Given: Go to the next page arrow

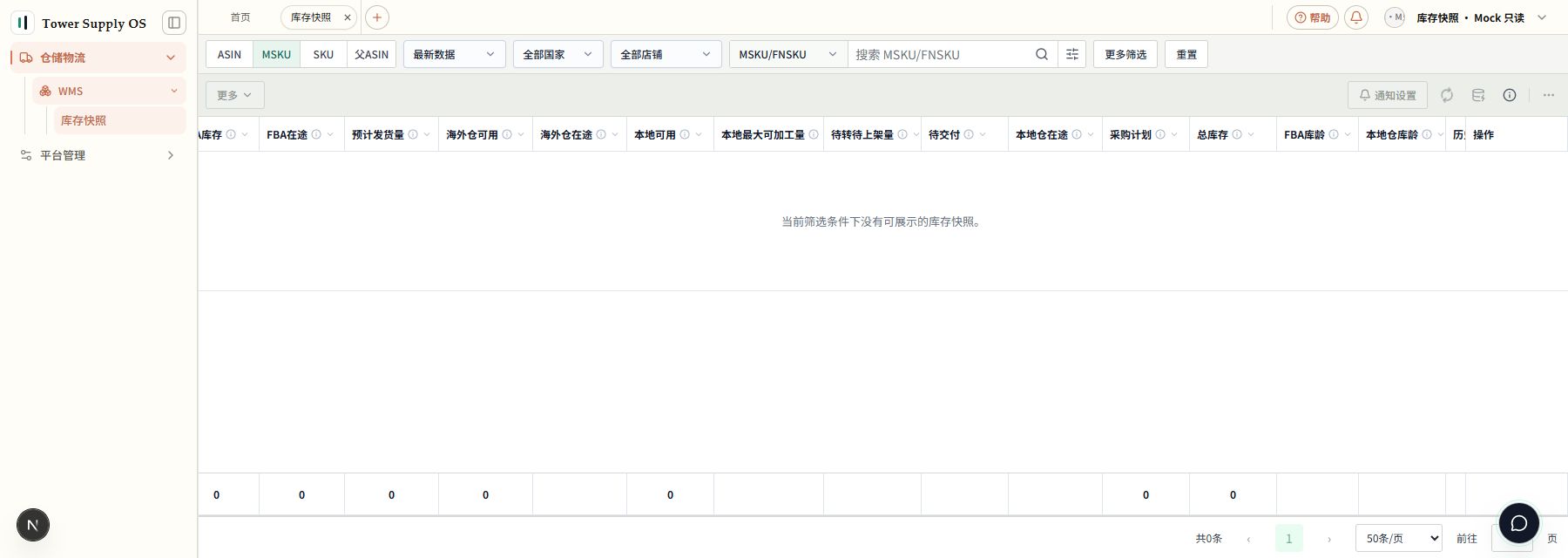Looking at the screenshot, I should tap(1329, 539).
